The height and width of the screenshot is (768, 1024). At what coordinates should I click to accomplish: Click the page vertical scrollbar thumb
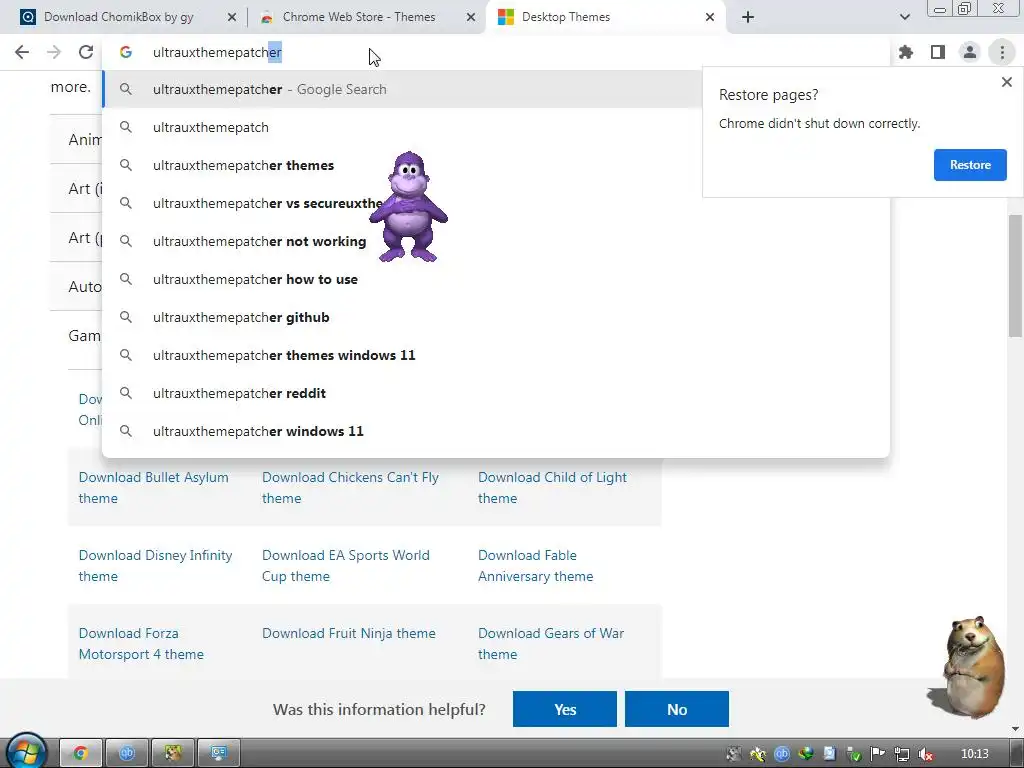[1016, 276]
